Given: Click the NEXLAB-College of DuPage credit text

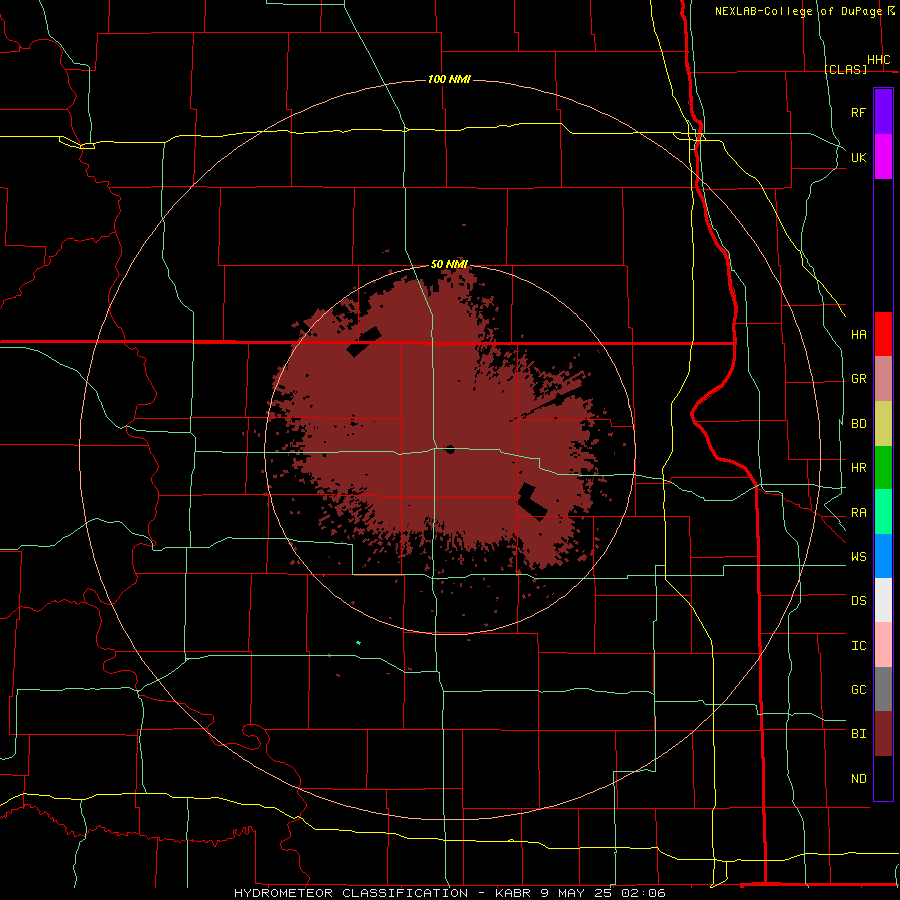Looking at the screenshot, I should point(798,11).
